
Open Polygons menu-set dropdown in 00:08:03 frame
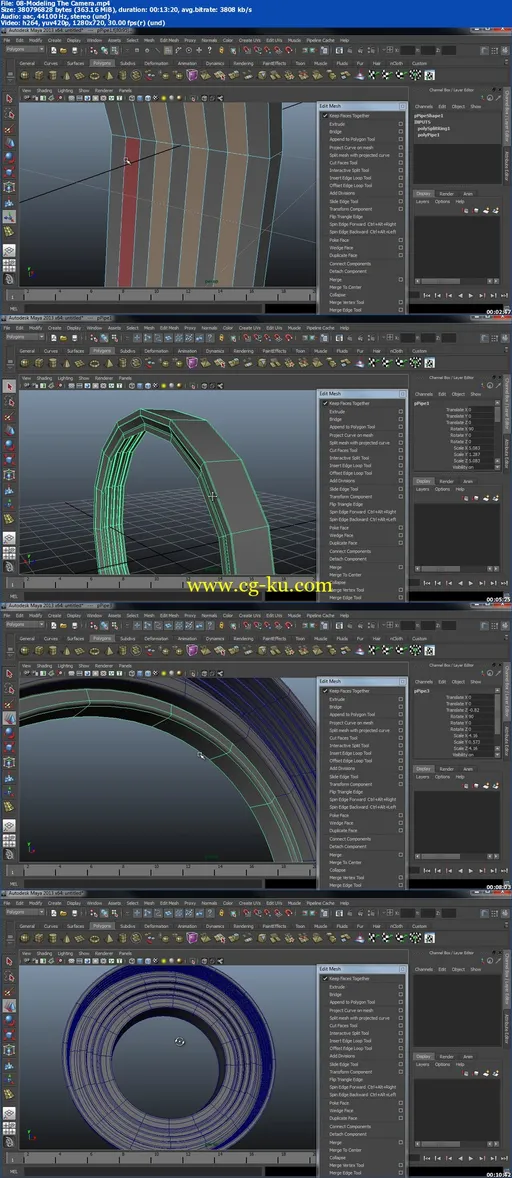click(25, 625)
